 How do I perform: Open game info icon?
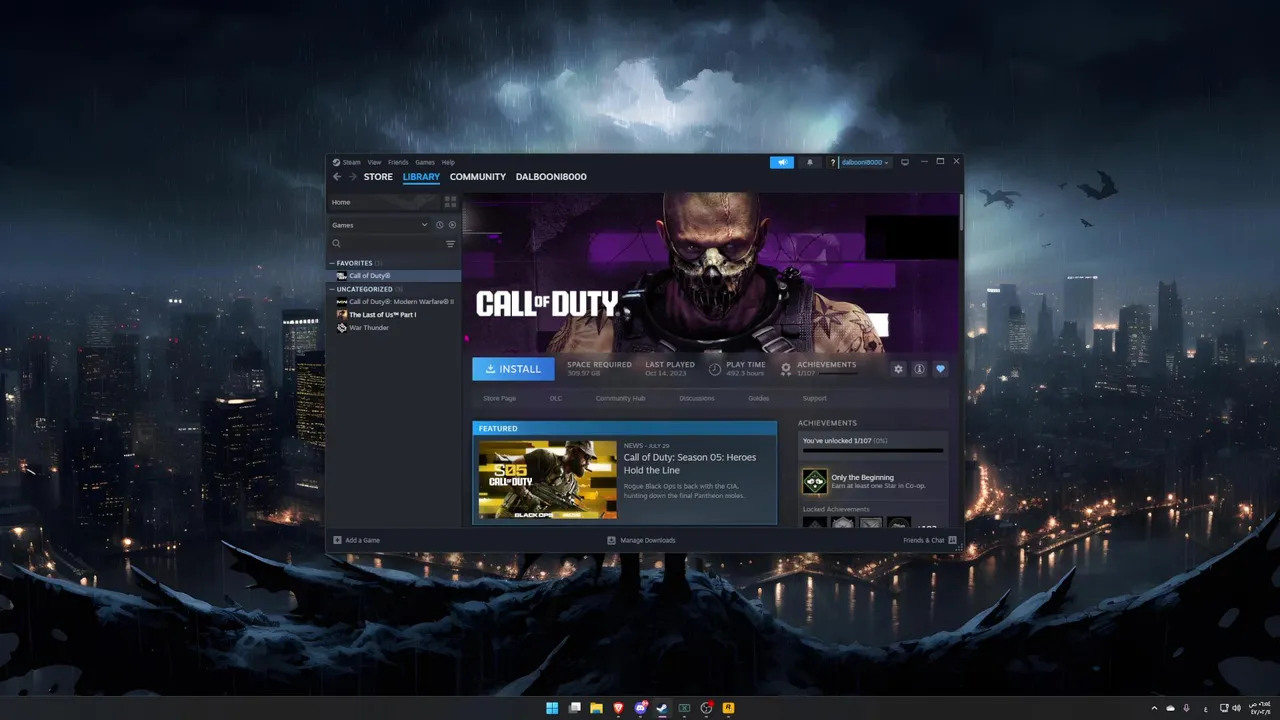tap(919, 369)
